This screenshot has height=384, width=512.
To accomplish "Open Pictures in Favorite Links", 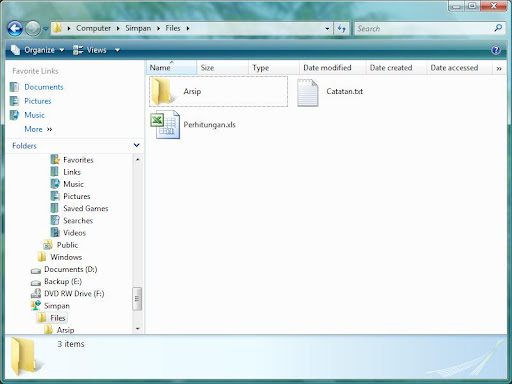I will [x=38, y=101].
